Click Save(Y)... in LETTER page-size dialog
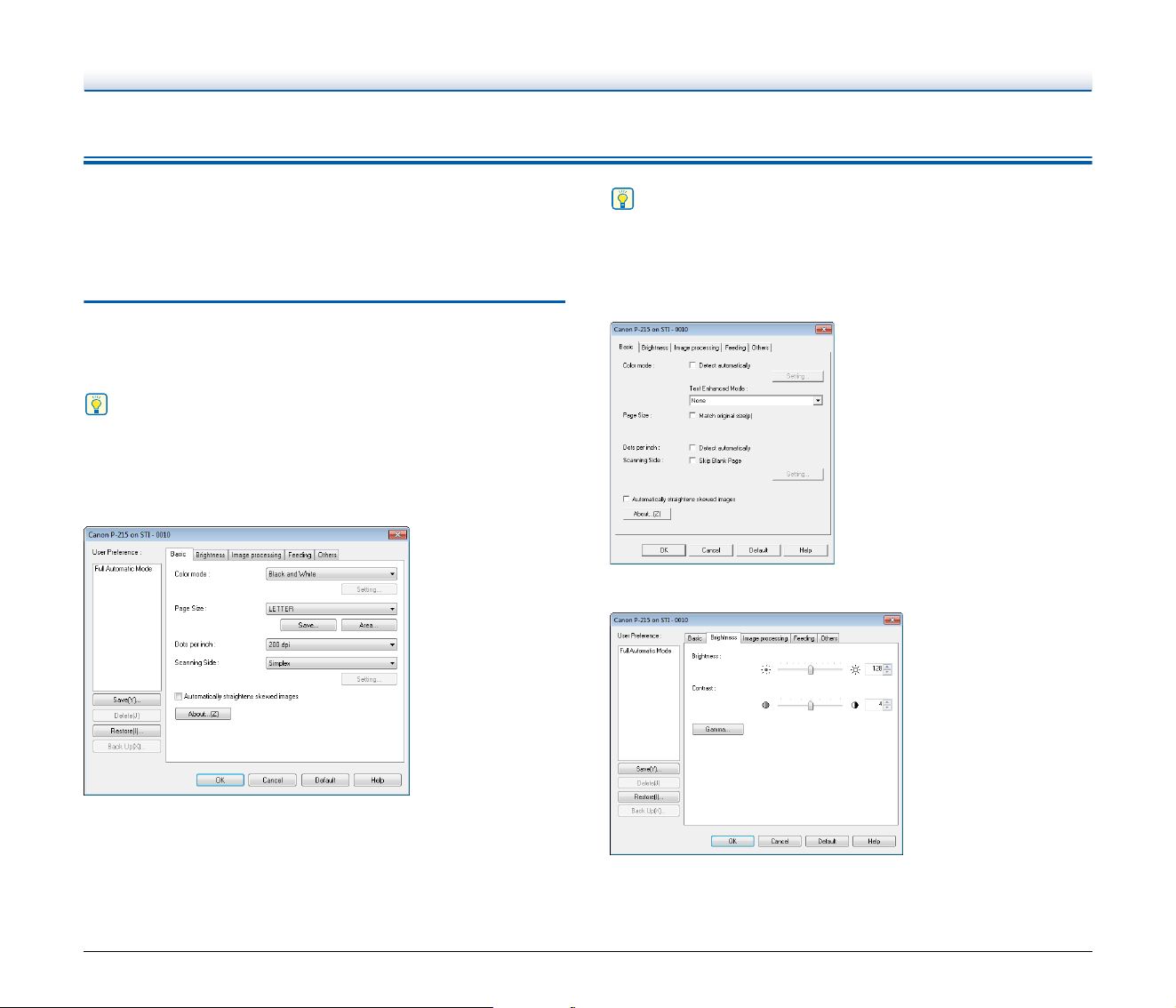1176x1008 pixels. (127, 700)
